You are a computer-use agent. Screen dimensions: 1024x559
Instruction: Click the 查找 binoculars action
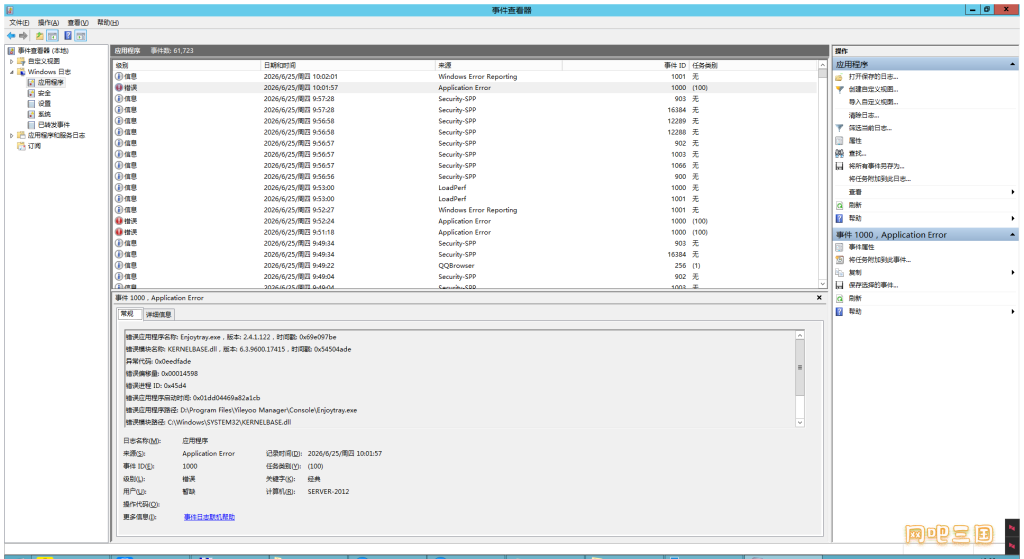click(857, 153)
